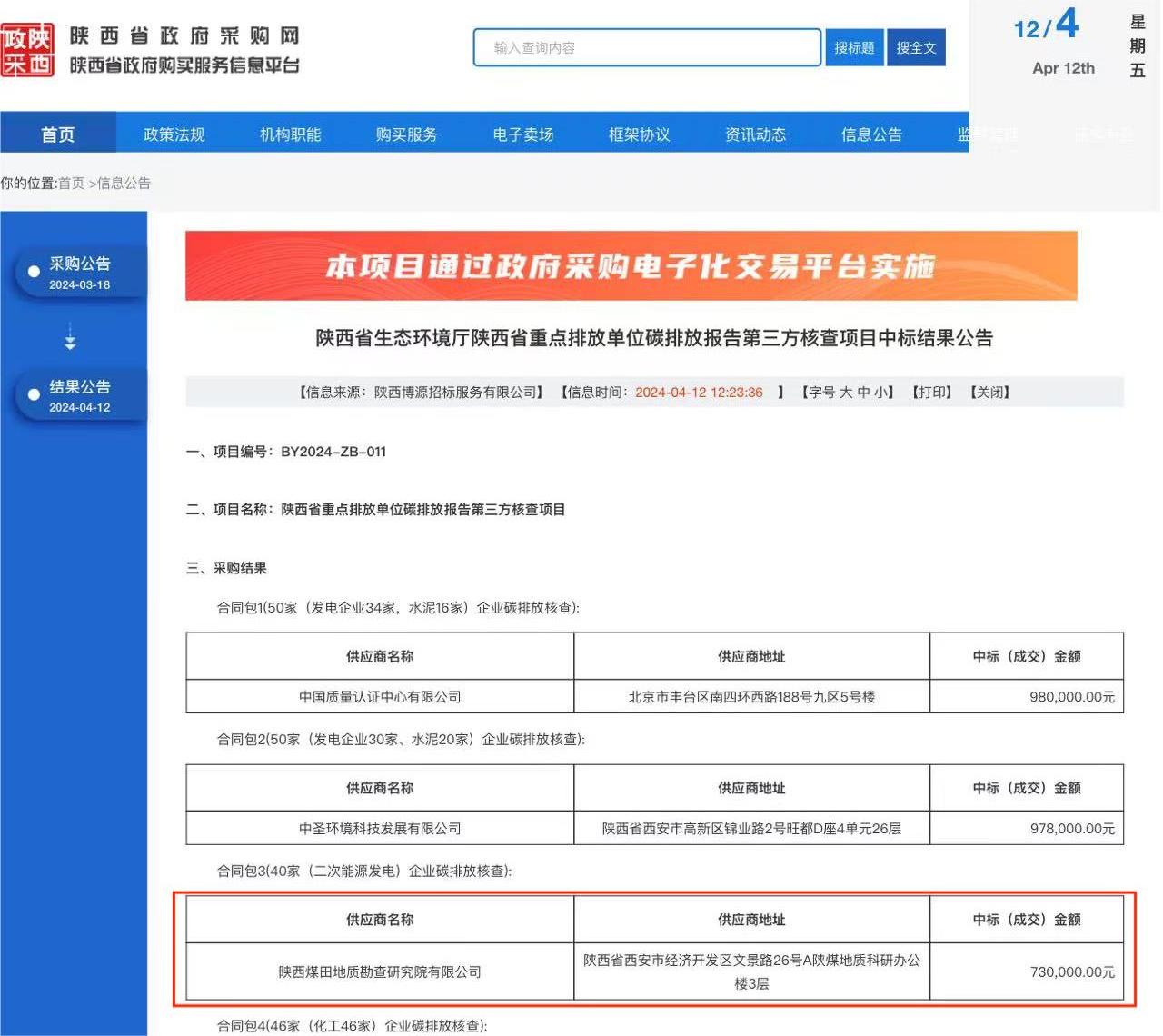1163x1036 pixels.
Task: Click the 搜全文 search button
Action: [x=916, y=47]
